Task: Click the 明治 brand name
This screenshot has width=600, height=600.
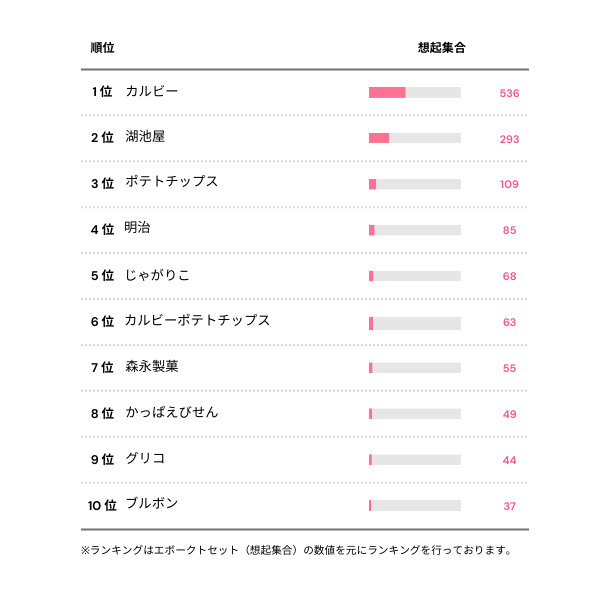Action: (138, 228)
